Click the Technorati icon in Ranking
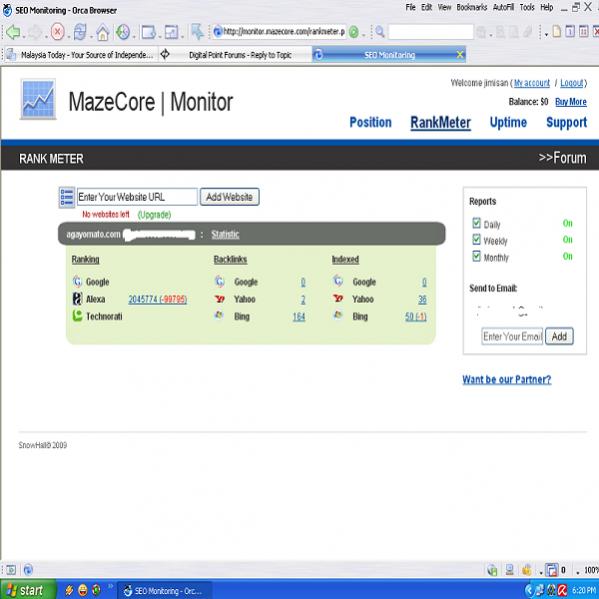The height and width of the screenshot is (599, 599). (77, 316)
